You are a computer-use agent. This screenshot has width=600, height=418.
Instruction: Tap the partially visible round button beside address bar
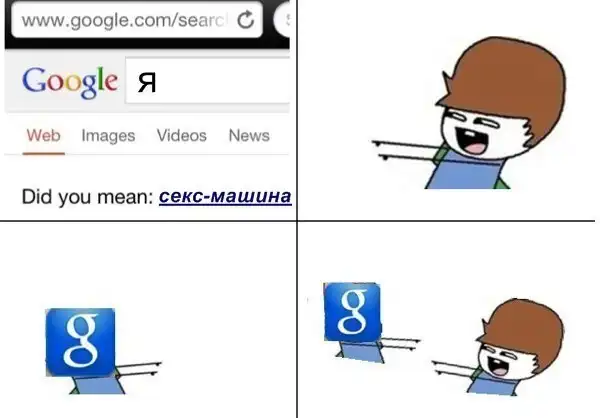click(282, 19)
